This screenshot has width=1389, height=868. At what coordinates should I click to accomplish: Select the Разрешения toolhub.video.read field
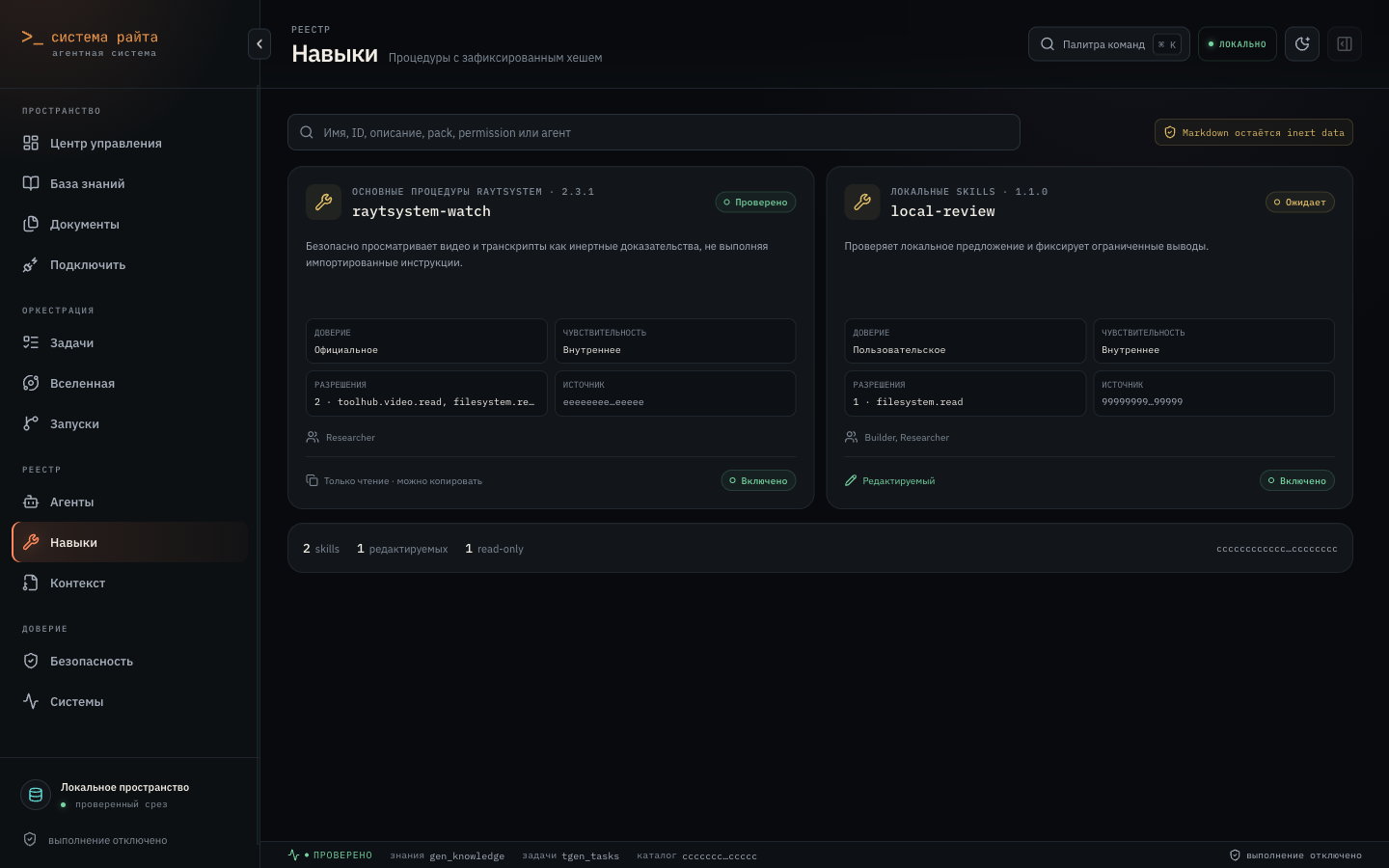[x=426, y=393]
